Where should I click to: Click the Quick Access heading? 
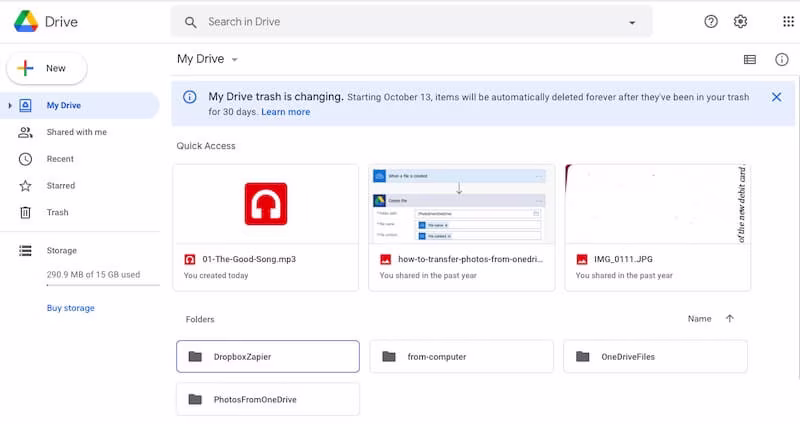(206, 146)
